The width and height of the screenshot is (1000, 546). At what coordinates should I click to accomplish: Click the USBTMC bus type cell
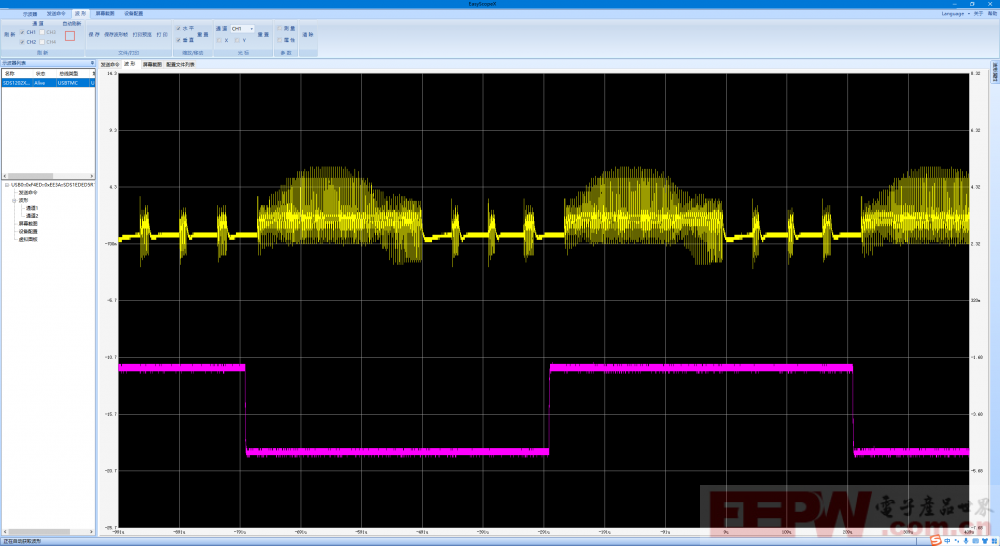coord(73,83)
